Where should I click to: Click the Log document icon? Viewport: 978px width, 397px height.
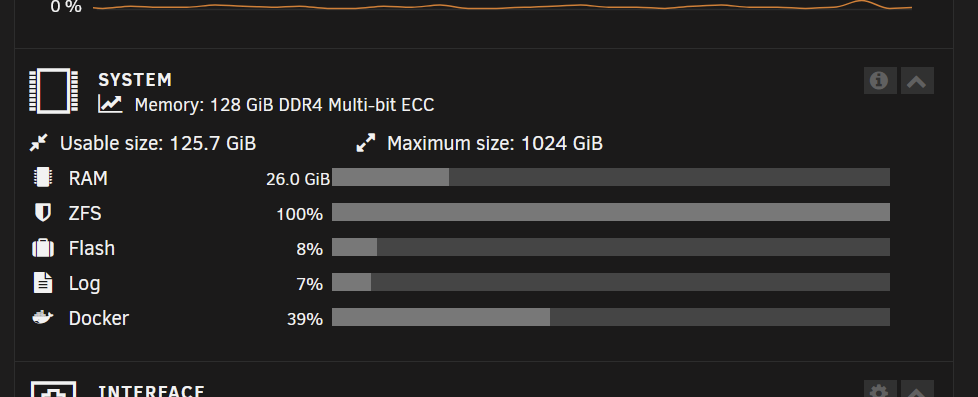click(42, 283)
